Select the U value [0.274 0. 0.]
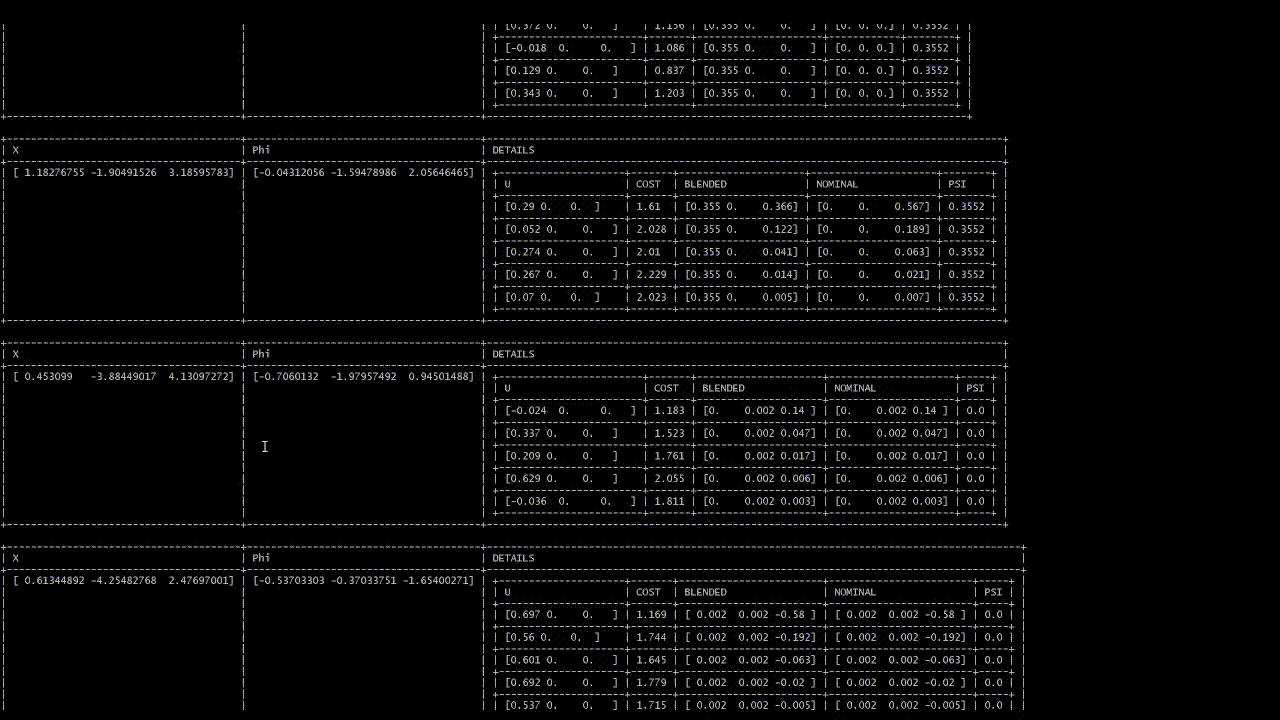The height and width of the screenshot is (720, 1280). (x=561, y=252)
